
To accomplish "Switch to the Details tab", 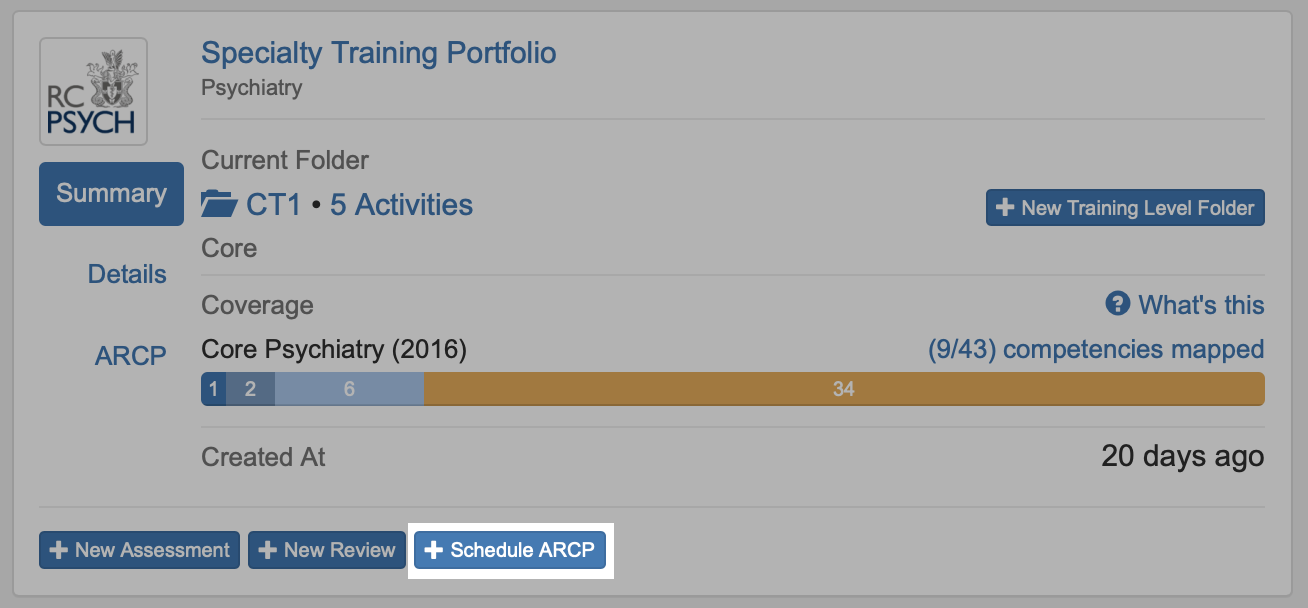I will (127, 274).
